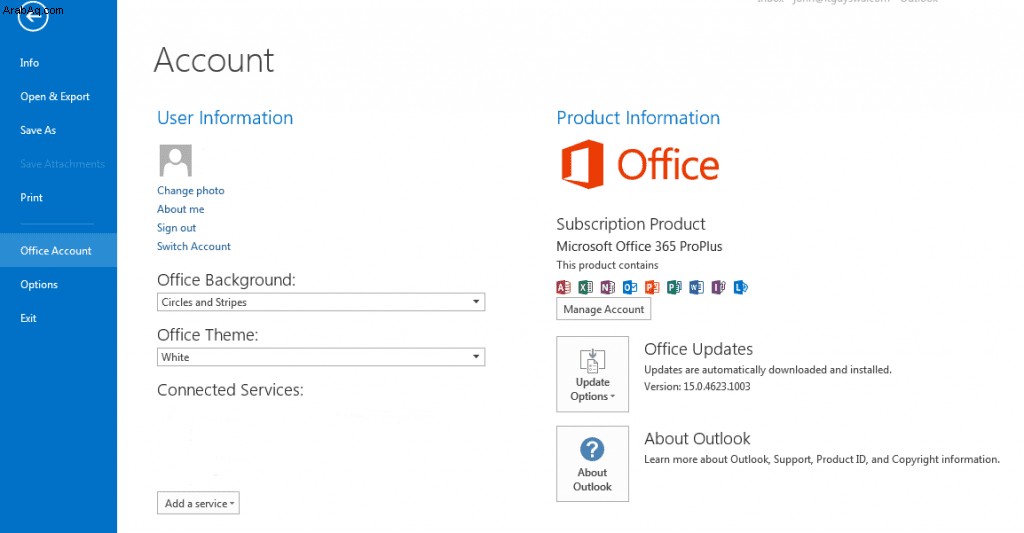The image size is (1024, 533).
Task: Click the Office logo
Action: click(x=640, y=164)
